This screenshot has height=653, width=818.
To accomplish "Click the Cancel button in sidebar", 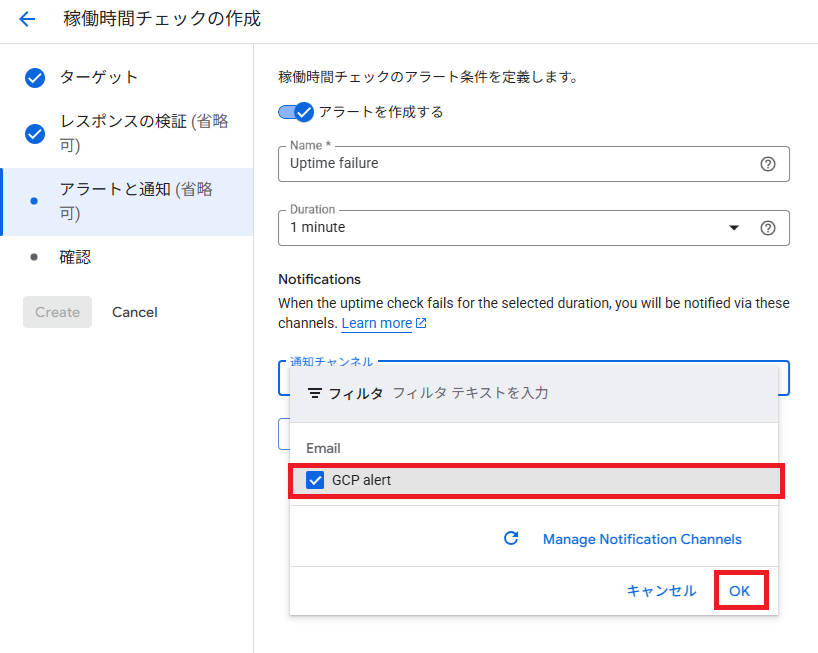I will click(135, 312).
